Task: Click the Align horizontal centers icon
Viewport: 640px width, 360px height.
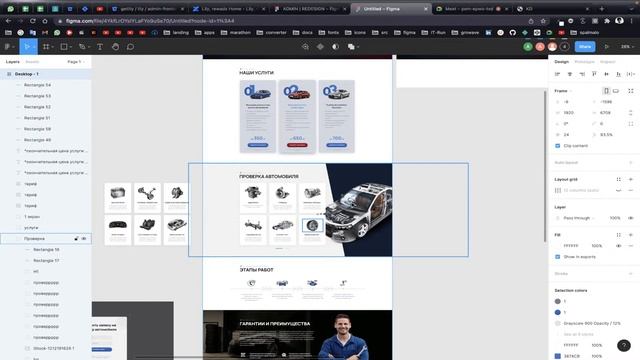Action: tap(570, 74)
